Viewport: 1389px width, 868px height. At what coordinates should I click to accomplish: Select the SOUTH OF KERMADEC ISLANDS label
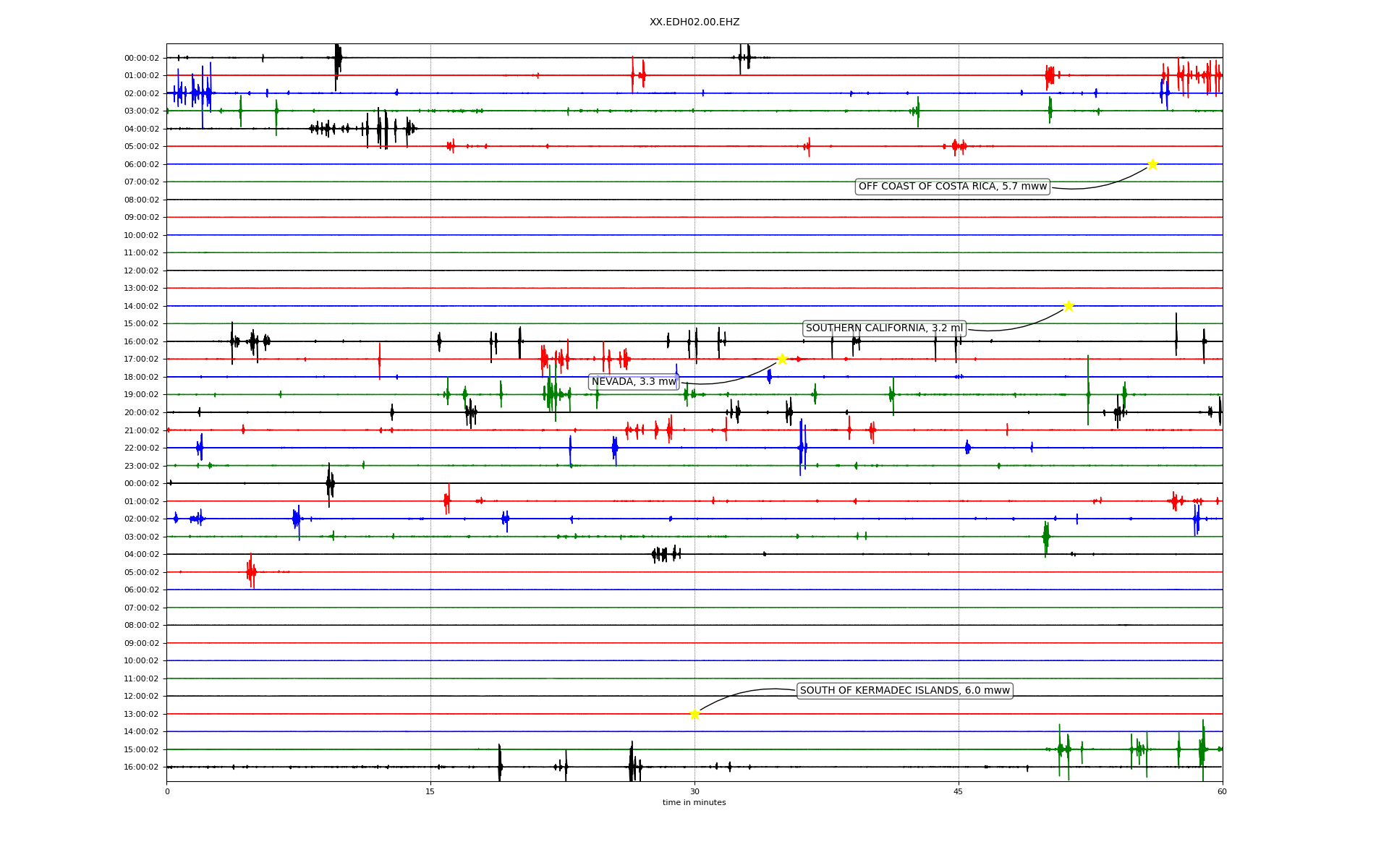tap(904, 691)
